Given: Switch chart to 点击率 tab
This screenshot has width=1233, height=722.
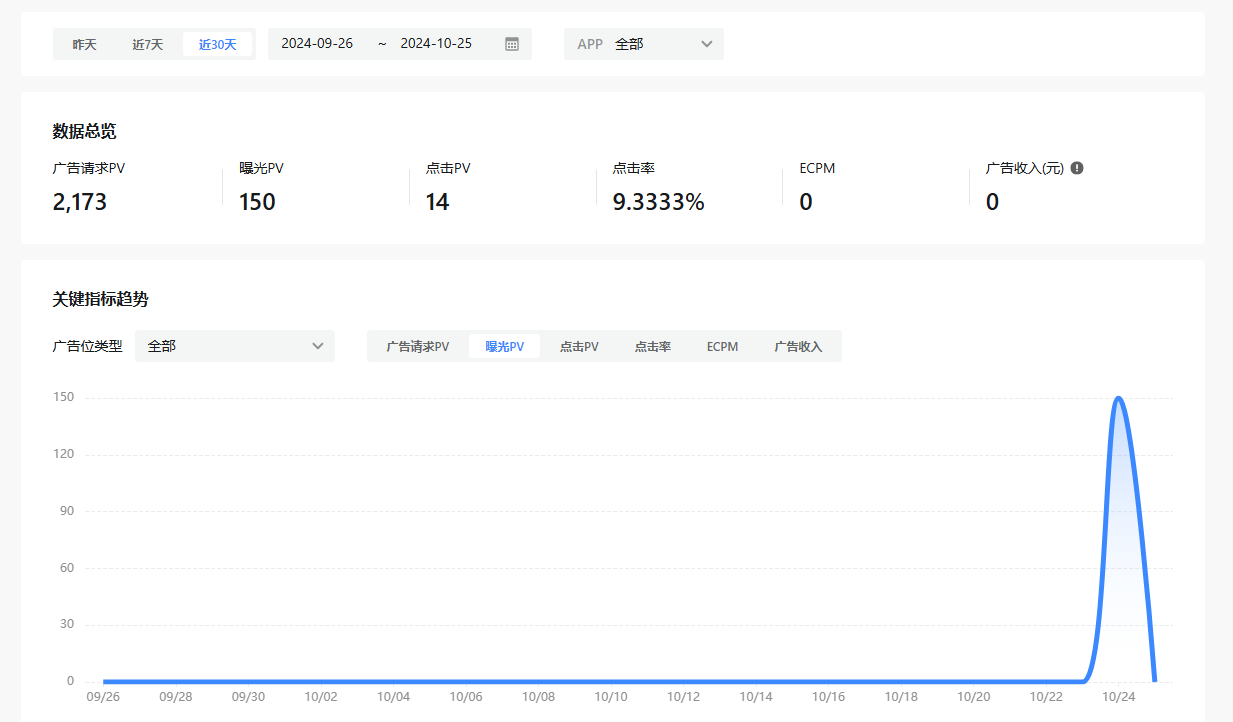Looking at the screenshot, I should [x=653, y=347].
